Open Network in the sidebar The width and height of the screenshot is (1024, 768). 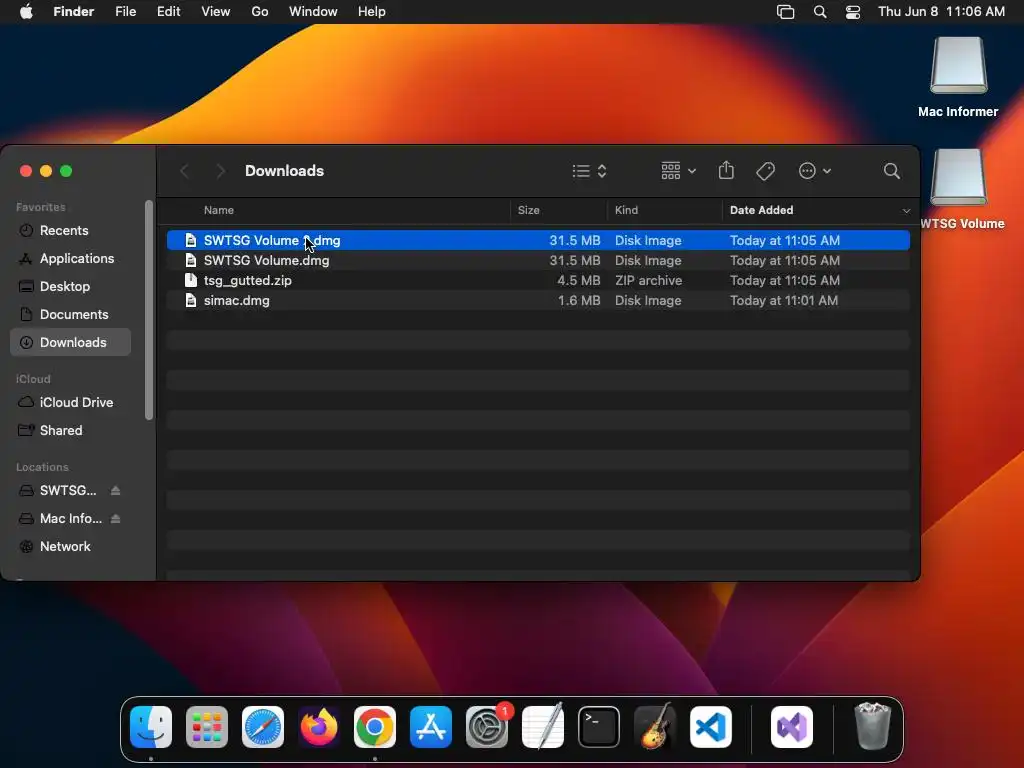71,547
